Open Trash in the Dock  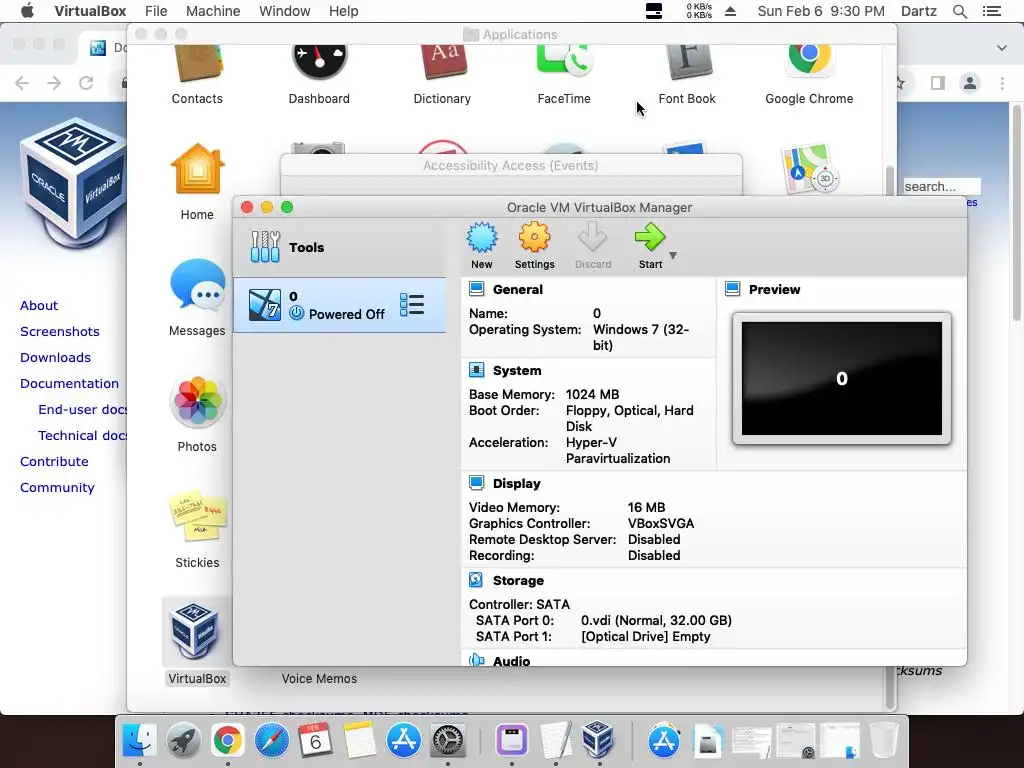coord(884,741)
